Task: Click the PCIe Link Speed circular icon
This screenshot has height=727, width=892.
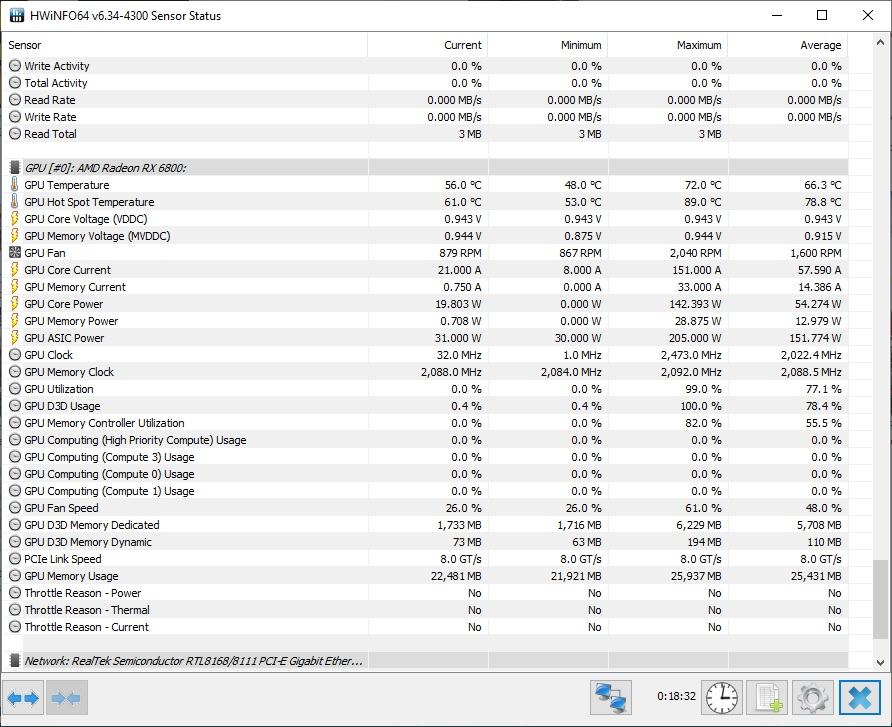Action: tap(15, 559)
